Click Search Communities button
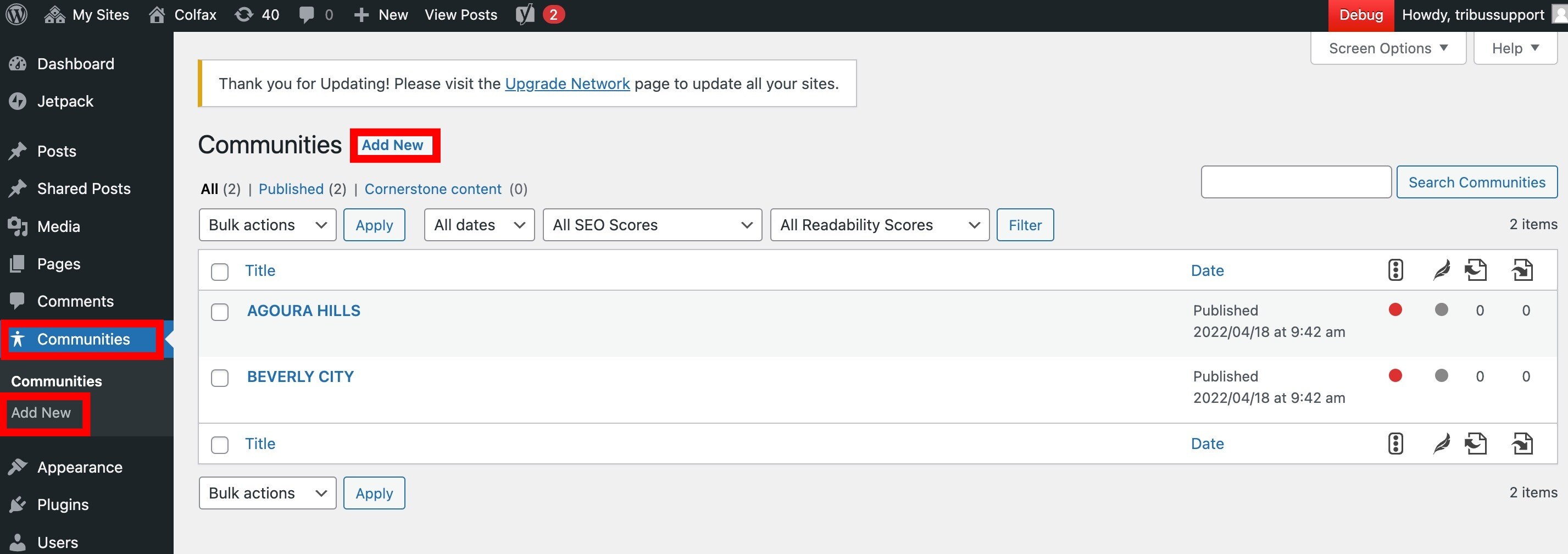Screen dimensions: 1568x554 [1477, 182]
